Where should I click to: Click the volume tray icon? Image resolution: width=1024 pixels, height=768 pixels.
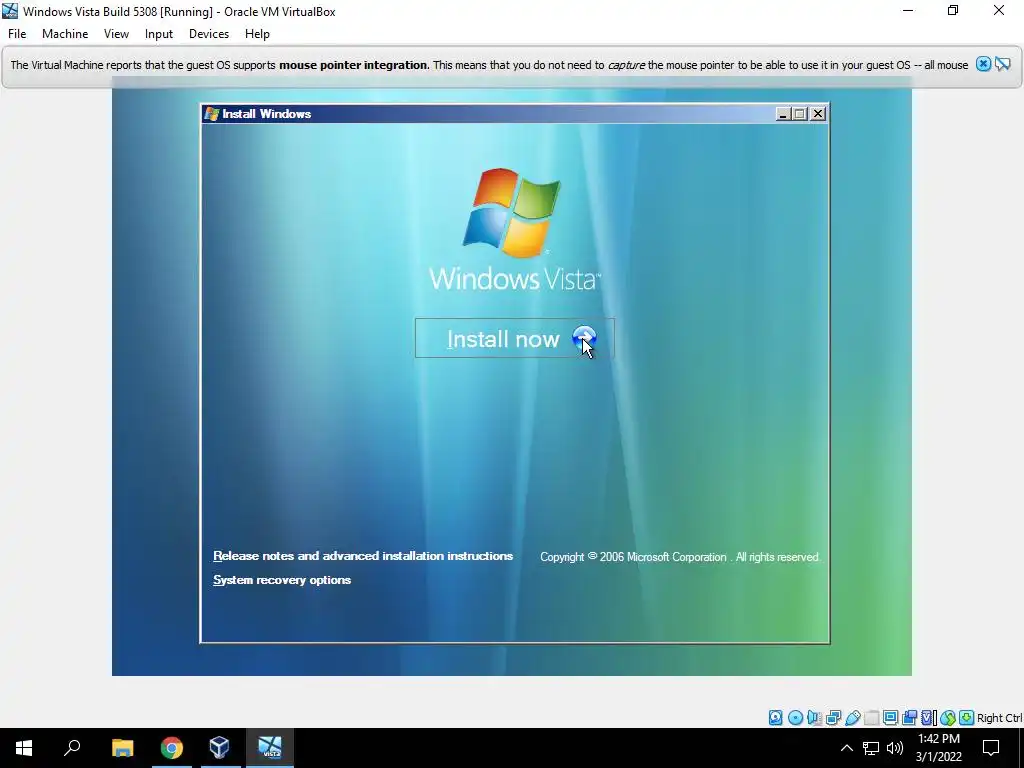pyautogui.click(x=895, y=748)
